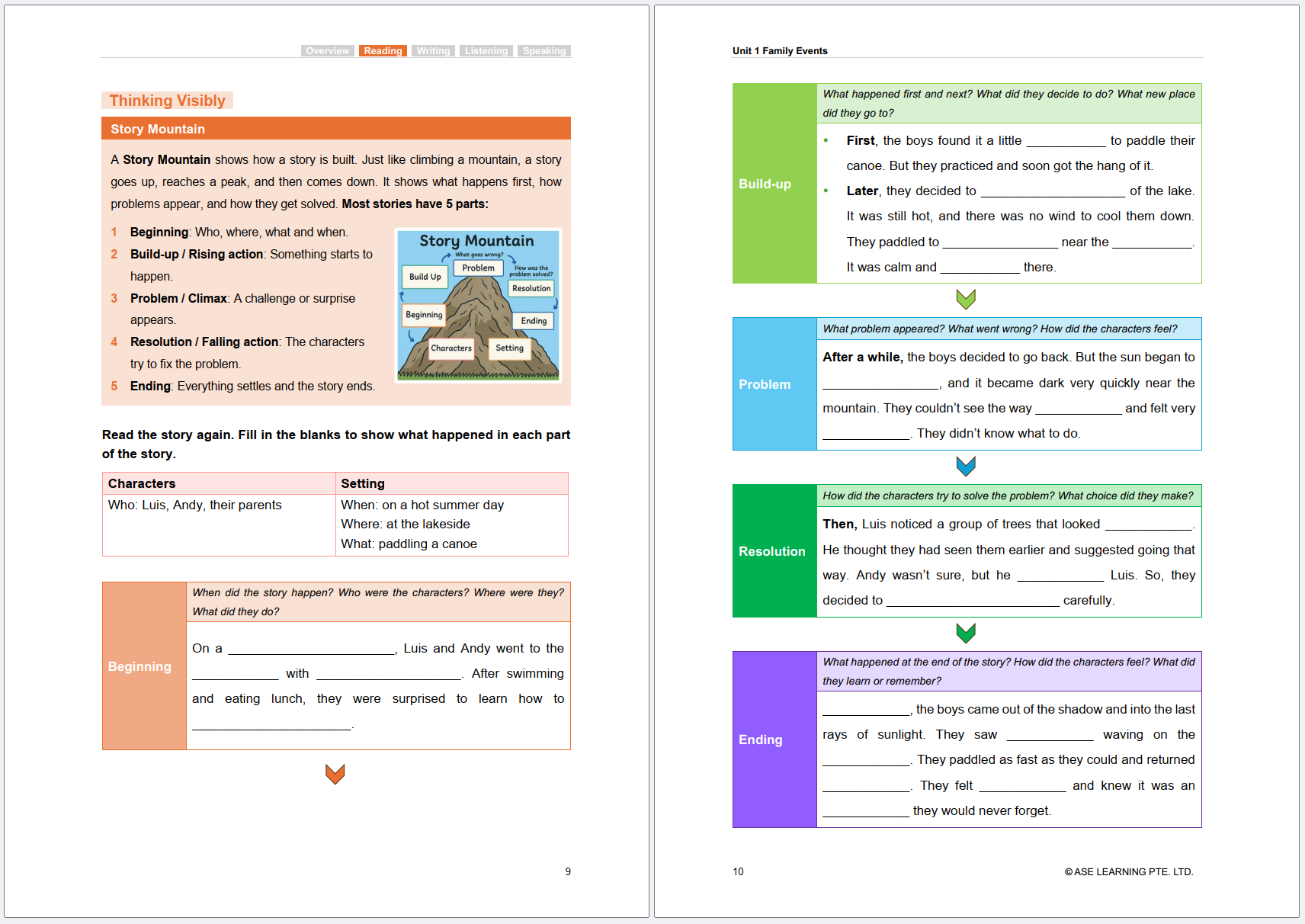Image resolution: width=1305 pixels, height=924 pixels.
Task: Go to the Listening tab
Action: point(486,51)
